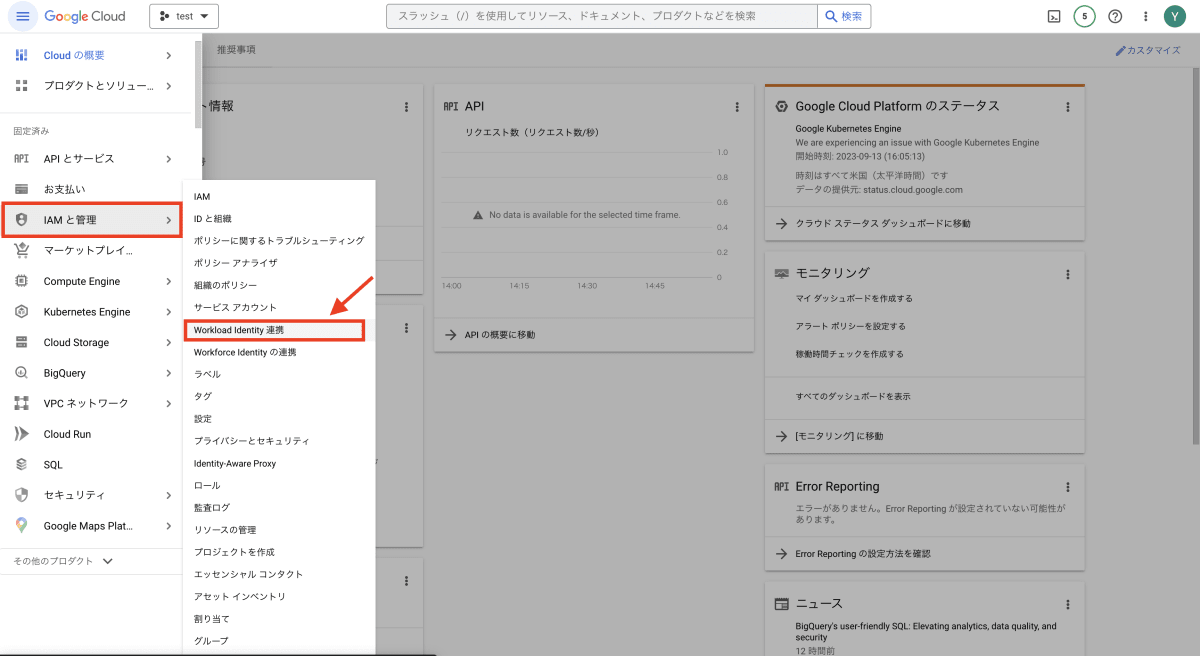Expand Compute Engine submenu chevron
Image resolution: width=1200 pixels, height=656 pixels.
point(169,281)
